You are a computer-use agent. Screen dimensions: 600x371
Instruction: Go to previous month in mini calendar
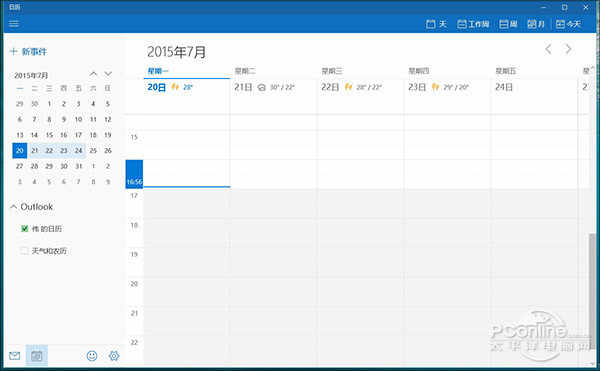click(93, 74)
